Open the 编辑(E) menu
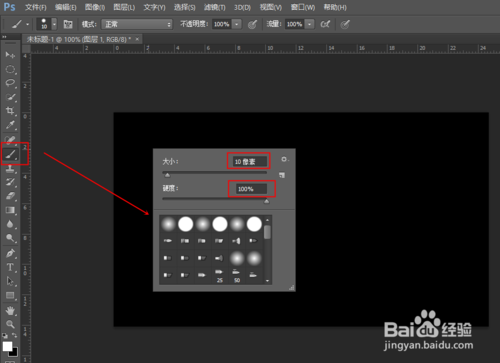This screenshot has width=500, height=363. [x=65, y=7]
